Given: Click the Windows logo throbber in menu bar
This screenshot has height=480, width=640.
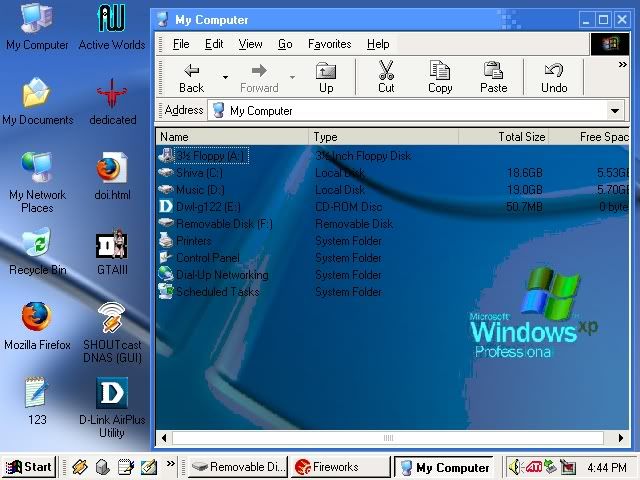Looking at the screenshot, I should 610,44.
